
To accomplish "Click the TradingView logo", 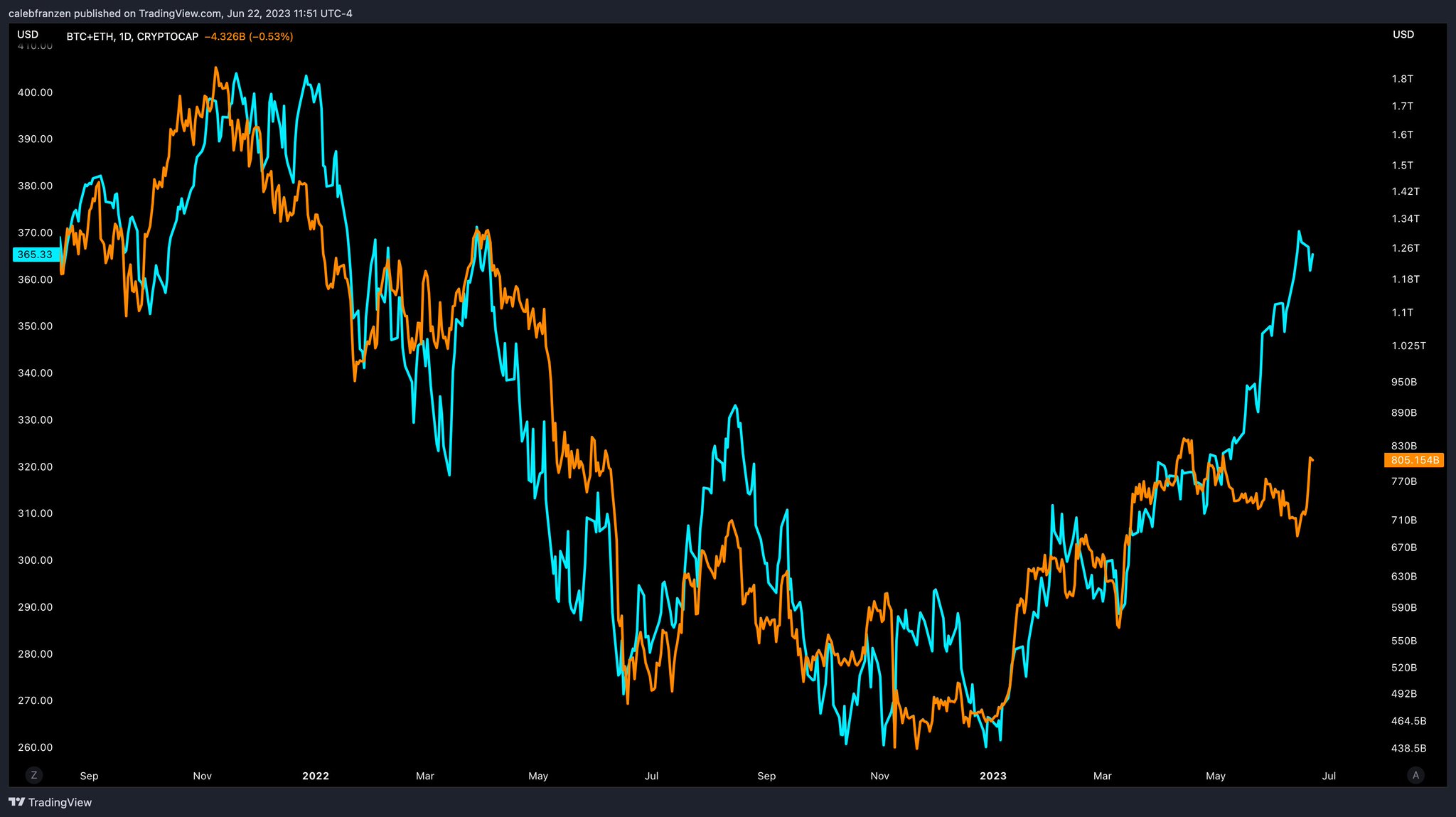I will [50, 802].
